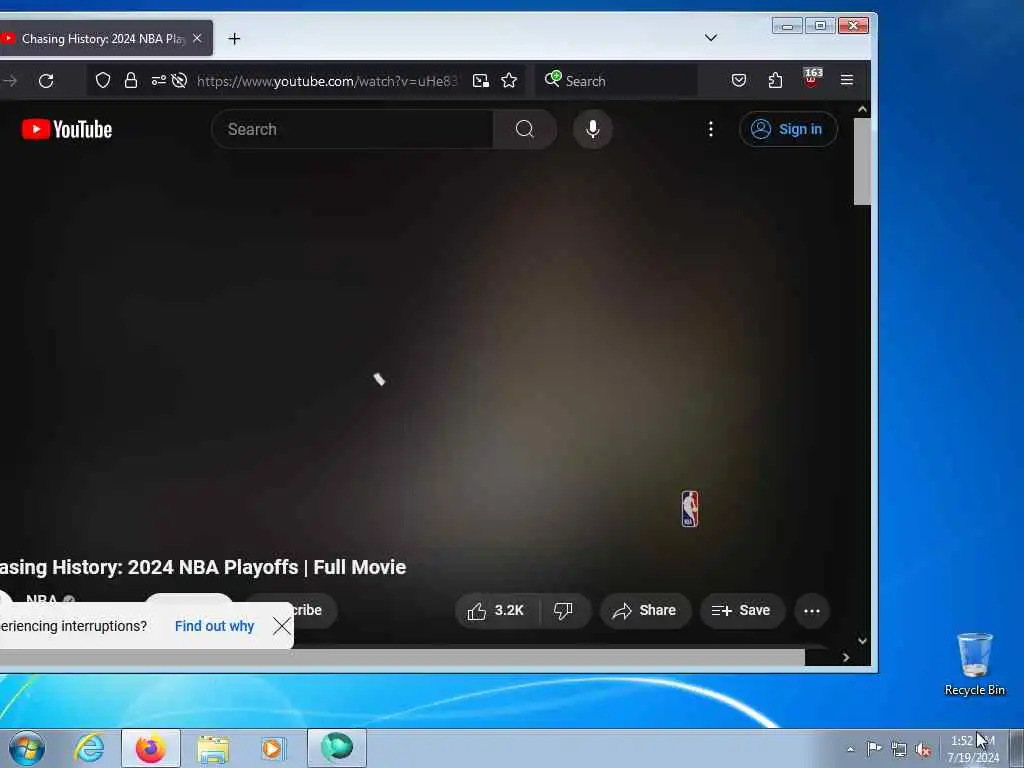Close the Chasing History tab
1024x768 pixels.
pyautogui.click(x=197, y=39)
